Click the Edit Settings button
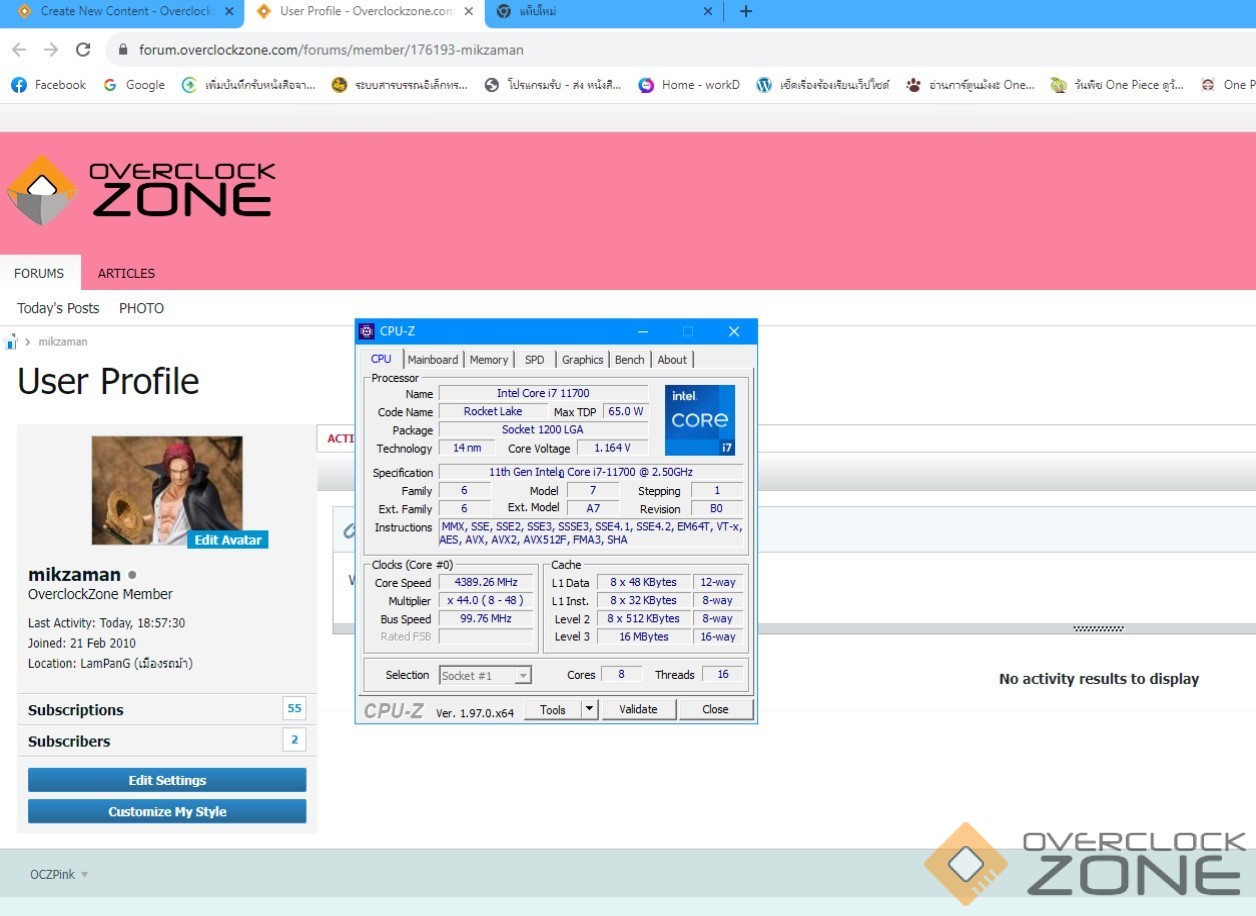The height and width of the screenshot is (916, 1256). [167, 780]
